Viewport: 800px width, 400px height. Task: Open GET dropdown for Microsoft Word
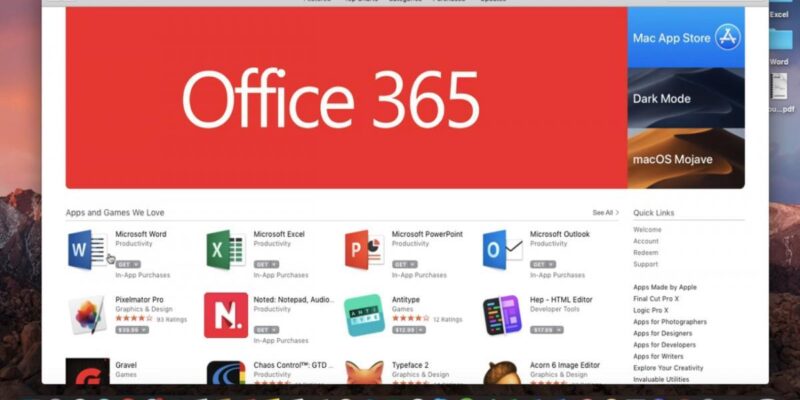(x=128, y=264)
